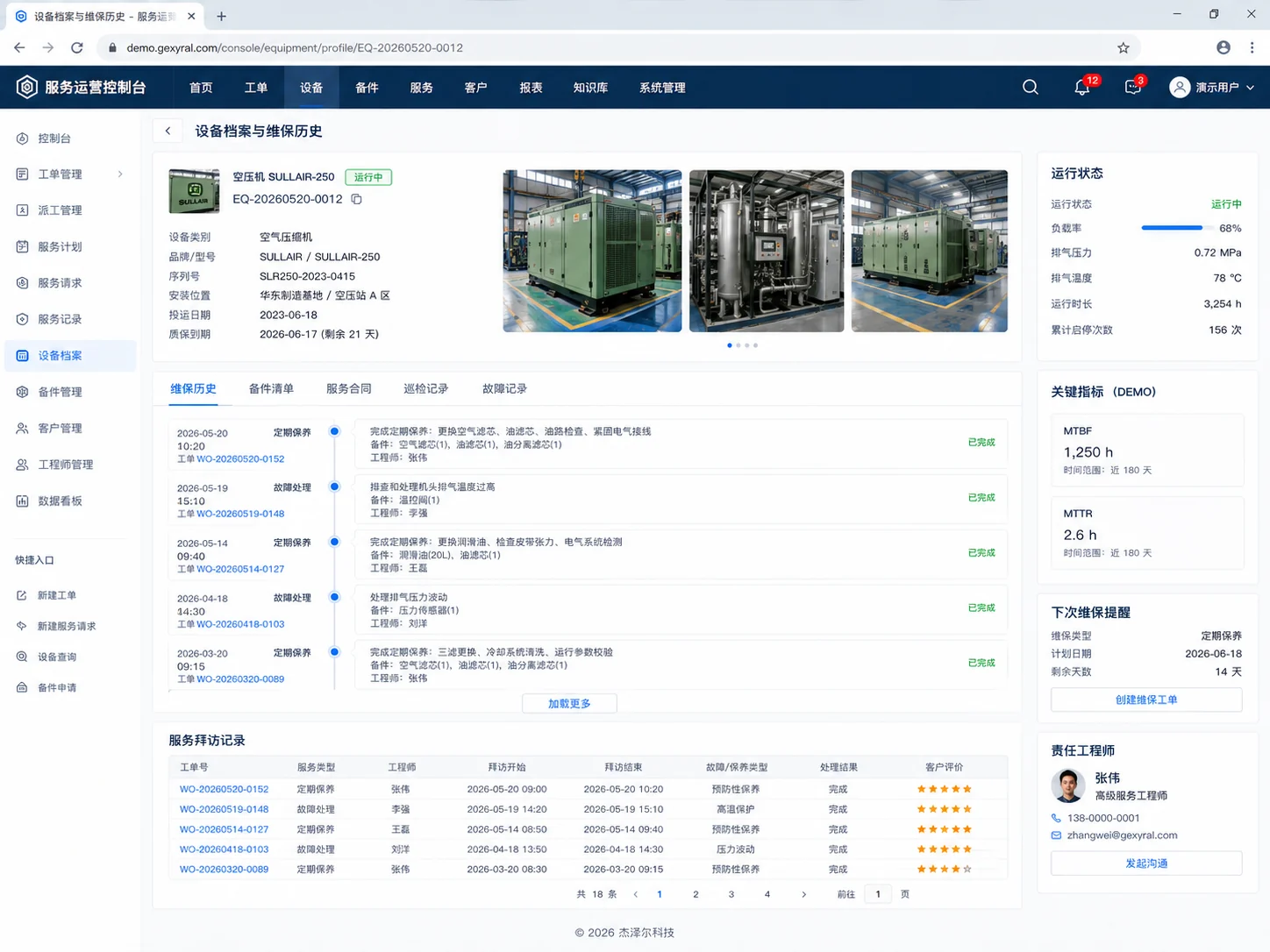The height and width of the screenshot is (952, 1270).
Task: Expand the 工单管理 sidebar submenu
Action: click(x=120, y=174)
